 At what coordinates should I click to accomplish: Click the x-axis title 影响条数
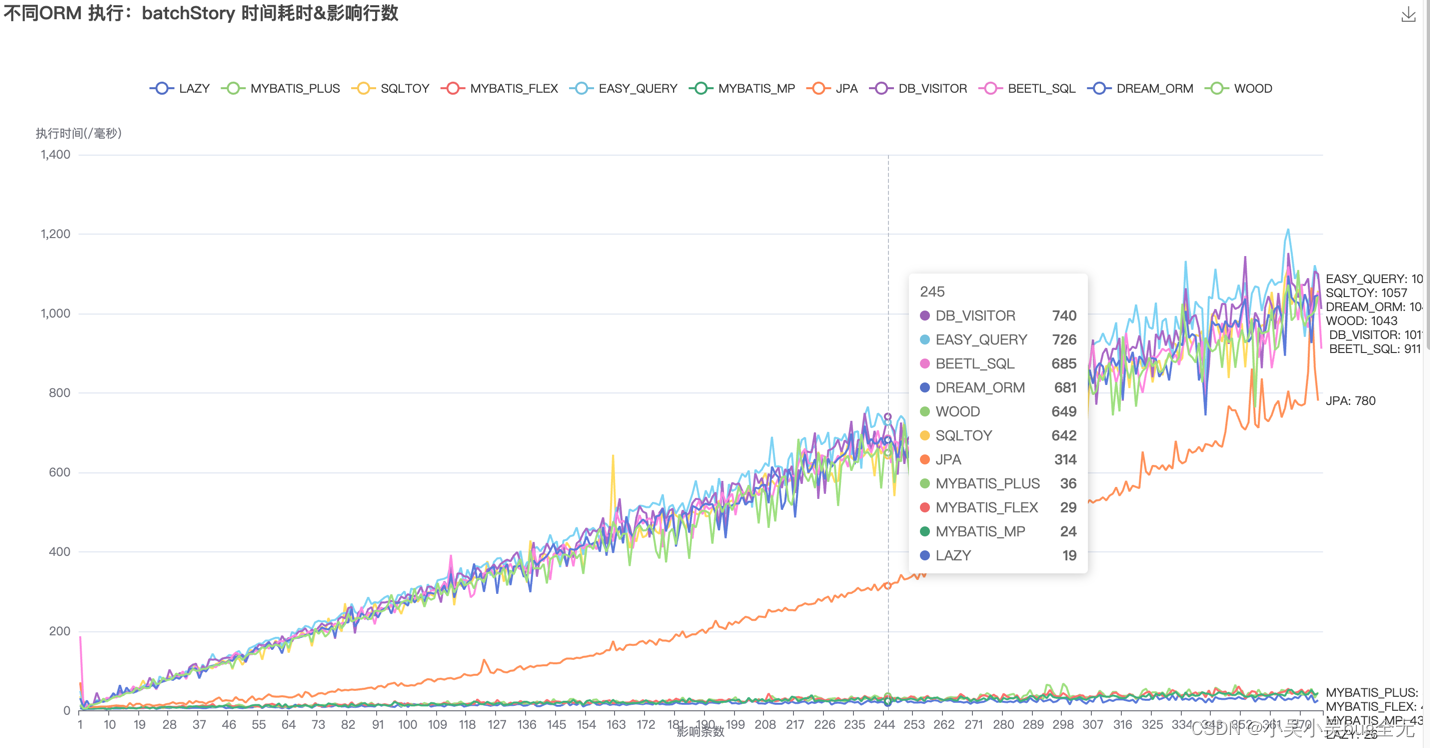click(x=700, y=733)
